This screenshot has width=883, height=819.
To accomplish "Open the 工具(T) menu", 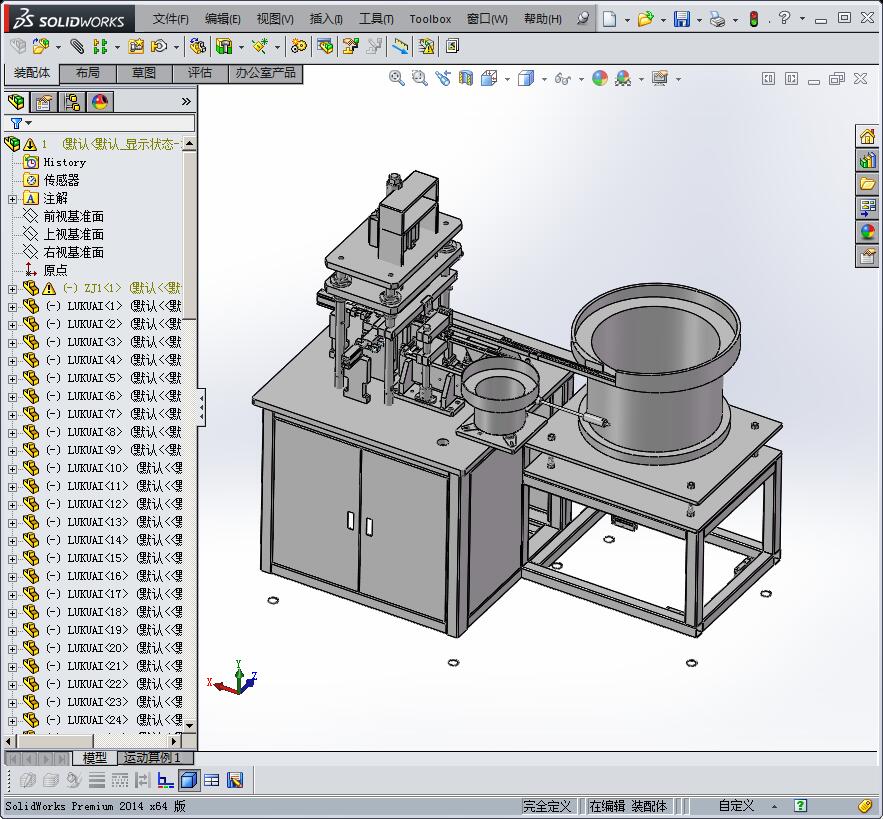I will pos(376,19).
